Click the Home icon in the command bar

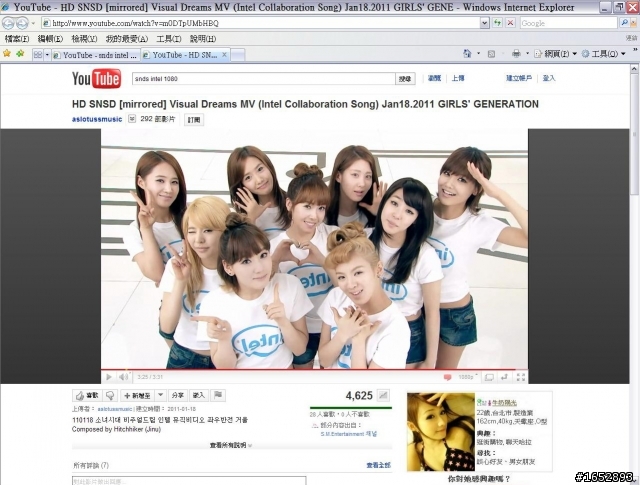pos(467,53)
